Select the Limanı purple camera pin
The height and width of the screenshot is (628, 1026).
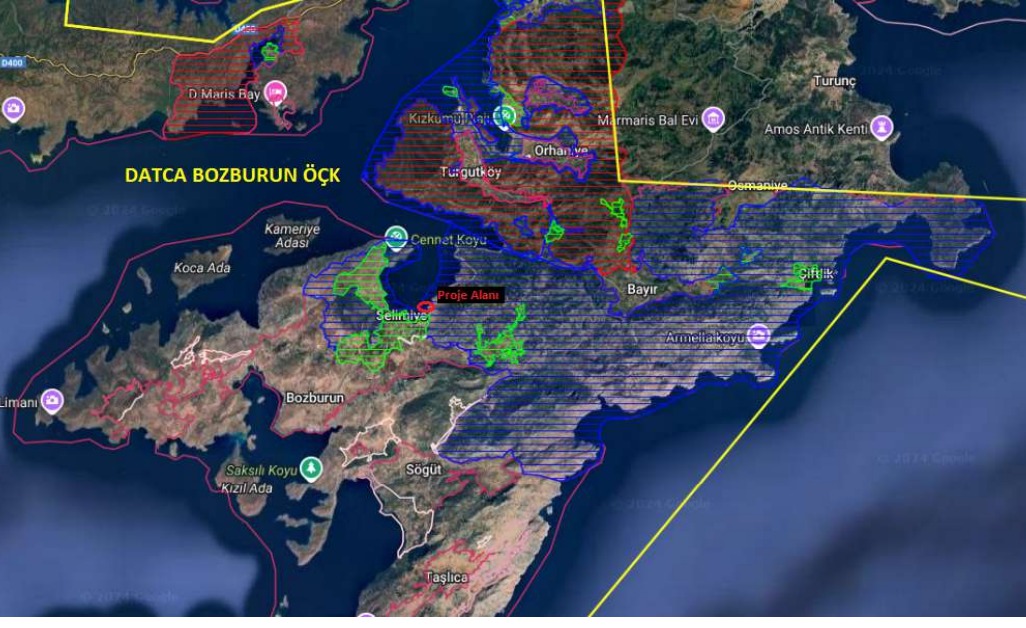point(52,402)
